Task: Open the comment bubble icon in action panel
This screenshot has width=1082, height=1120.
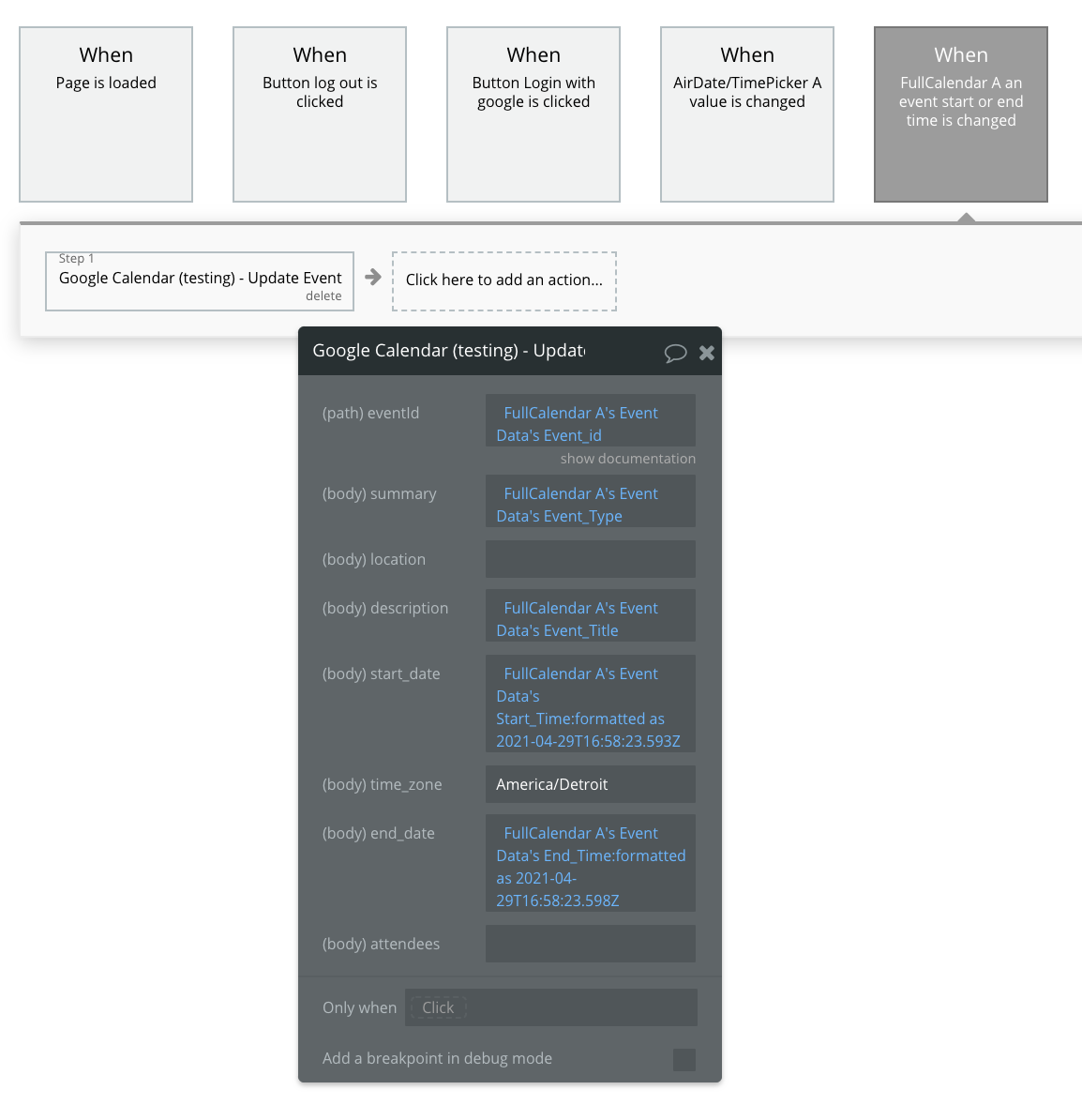Action: 675,352
